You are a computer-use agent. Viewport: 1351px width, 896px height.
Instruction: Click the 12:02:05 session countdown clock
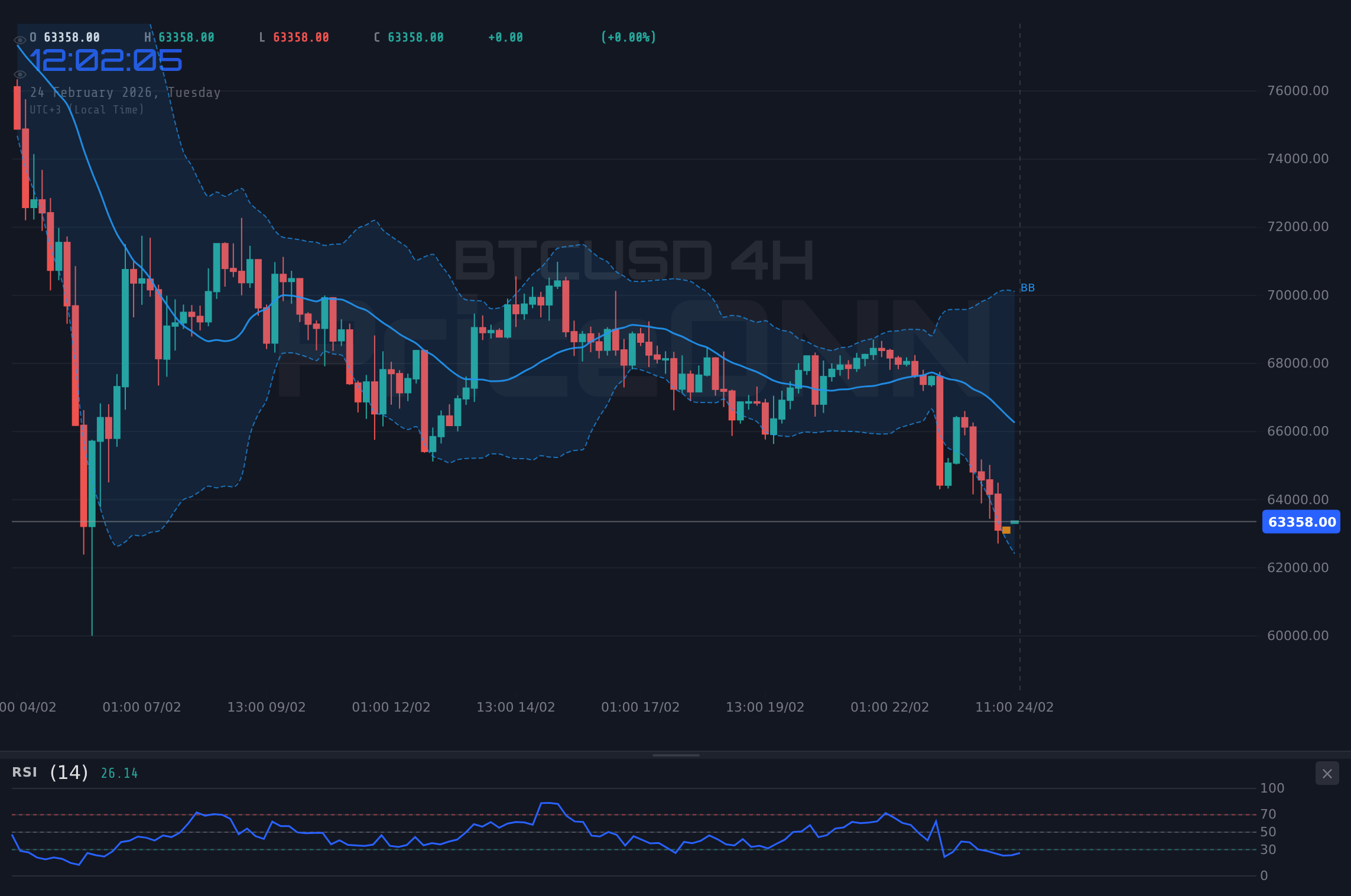pyautogui.click(x=105, y=59)
